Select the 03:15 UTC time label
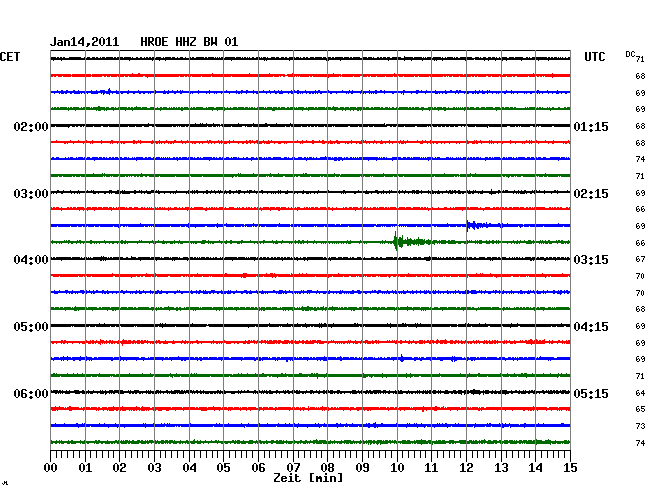Viewport: 650px width, 494px height. (591, 260)
